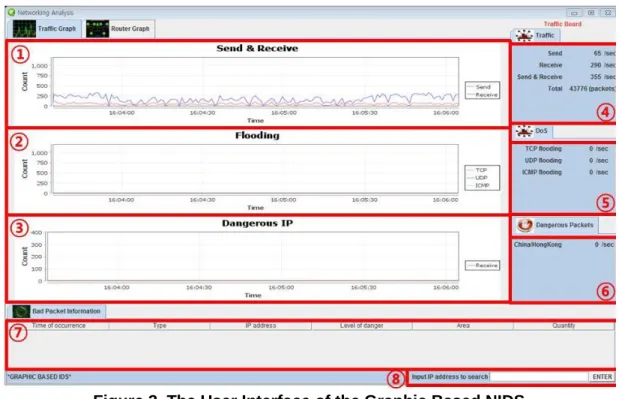The height and width of the screenshot is (399, 619).
Task: Click the Flooding plot area
Action: (x=256, y=169)
